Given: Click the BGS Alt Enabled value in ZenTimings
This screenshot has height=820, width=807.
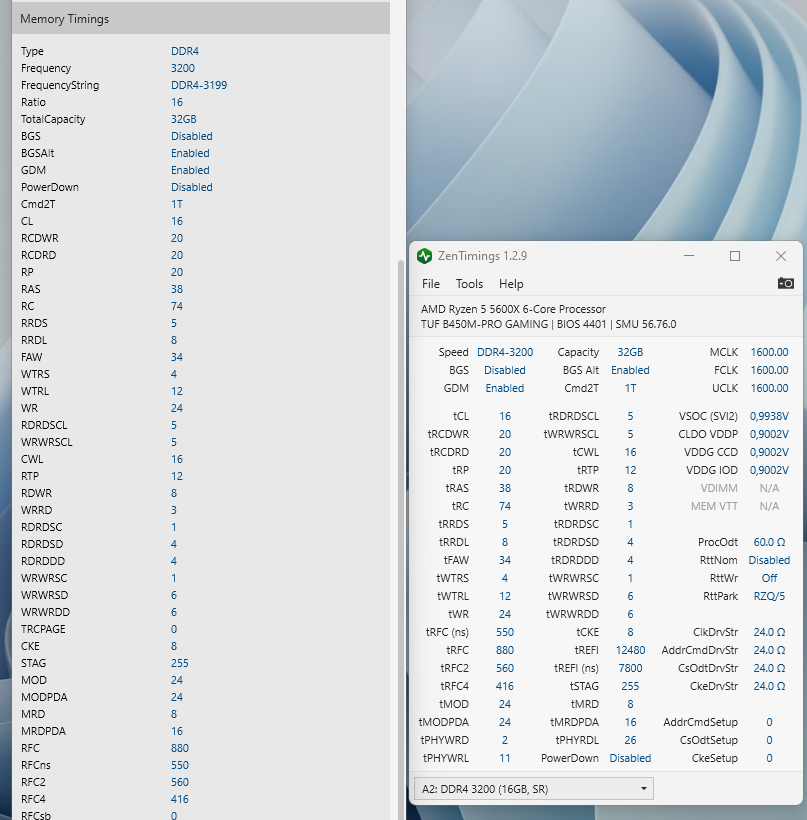Looking at the screenshot, I should (630, 370).
